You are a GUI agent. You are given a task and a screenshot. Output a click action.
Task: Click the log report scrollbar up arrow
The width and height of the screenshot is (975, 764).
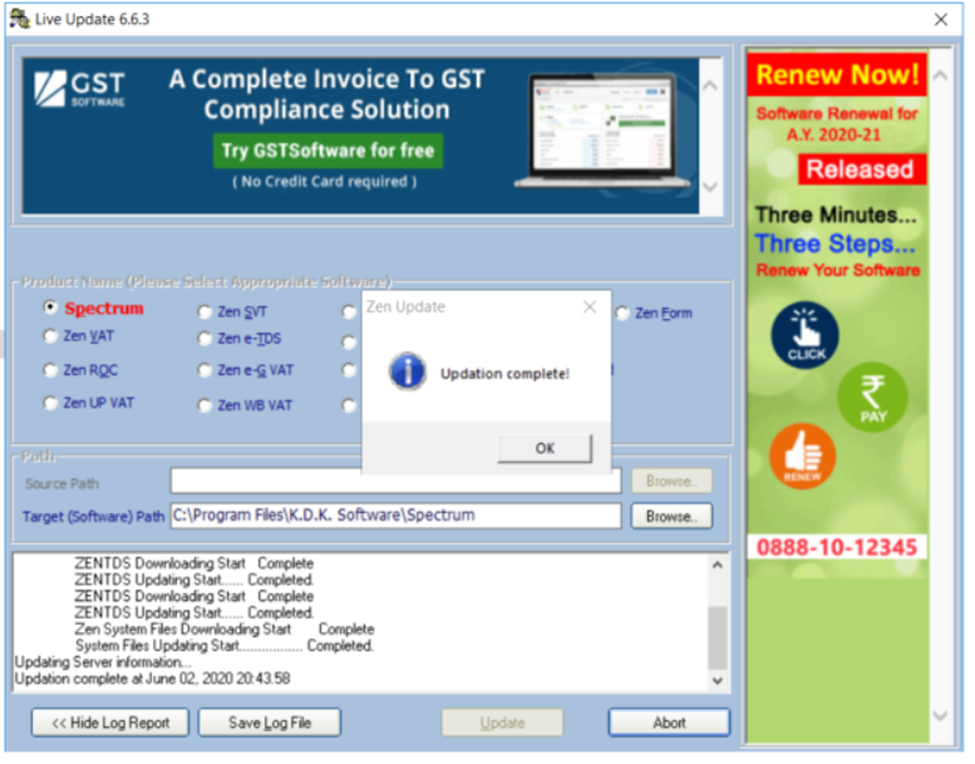click(x=717, y=564)
